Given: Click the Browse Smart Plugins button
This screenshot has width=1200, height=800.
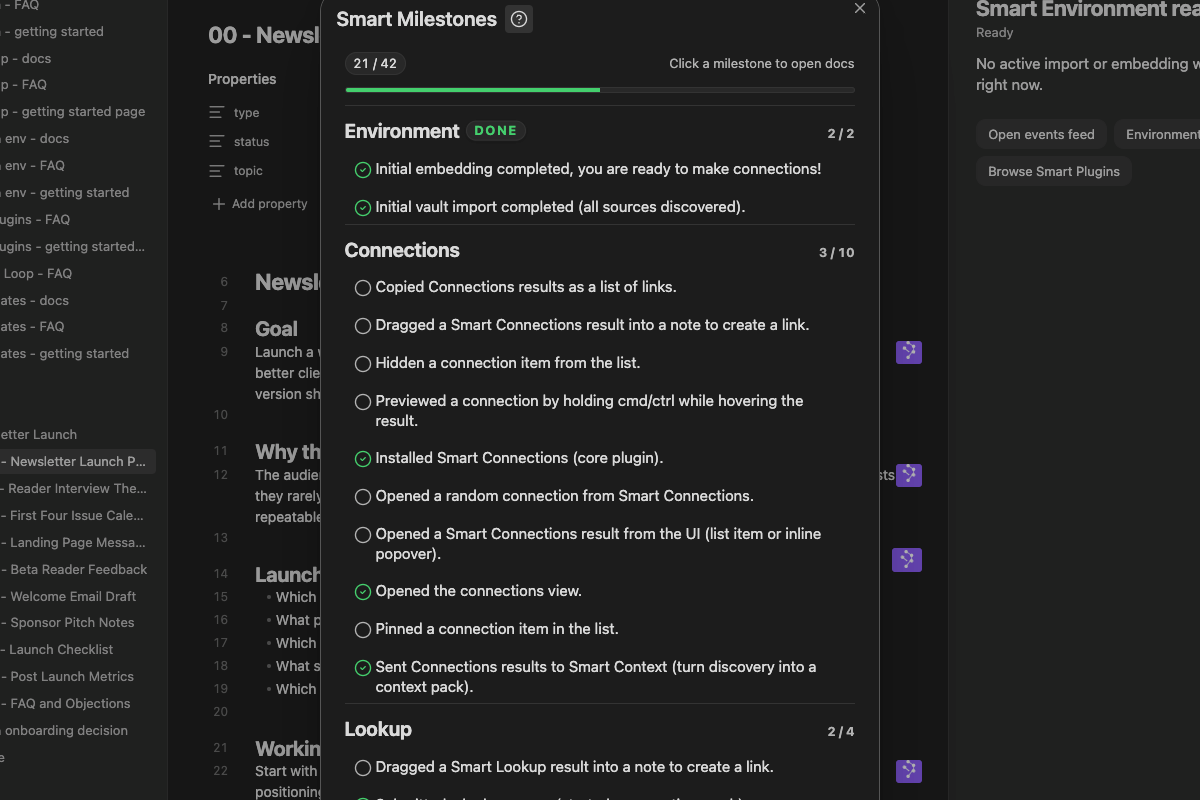Looking at the screenshot, I should click(x=1054, y=171).
